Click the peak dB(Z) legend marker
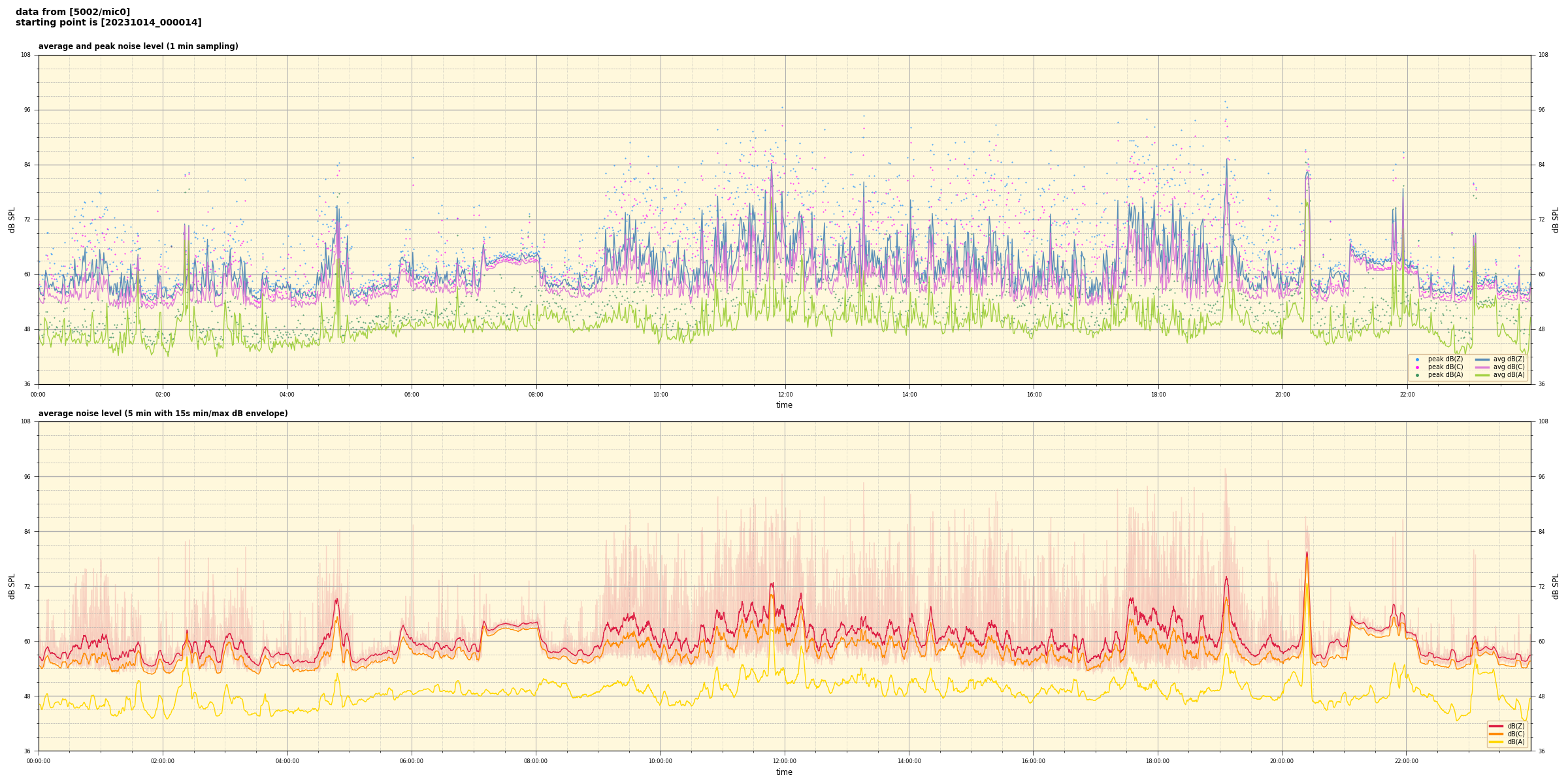This screenshot has width=1568, height=784. pos(1417,359)
